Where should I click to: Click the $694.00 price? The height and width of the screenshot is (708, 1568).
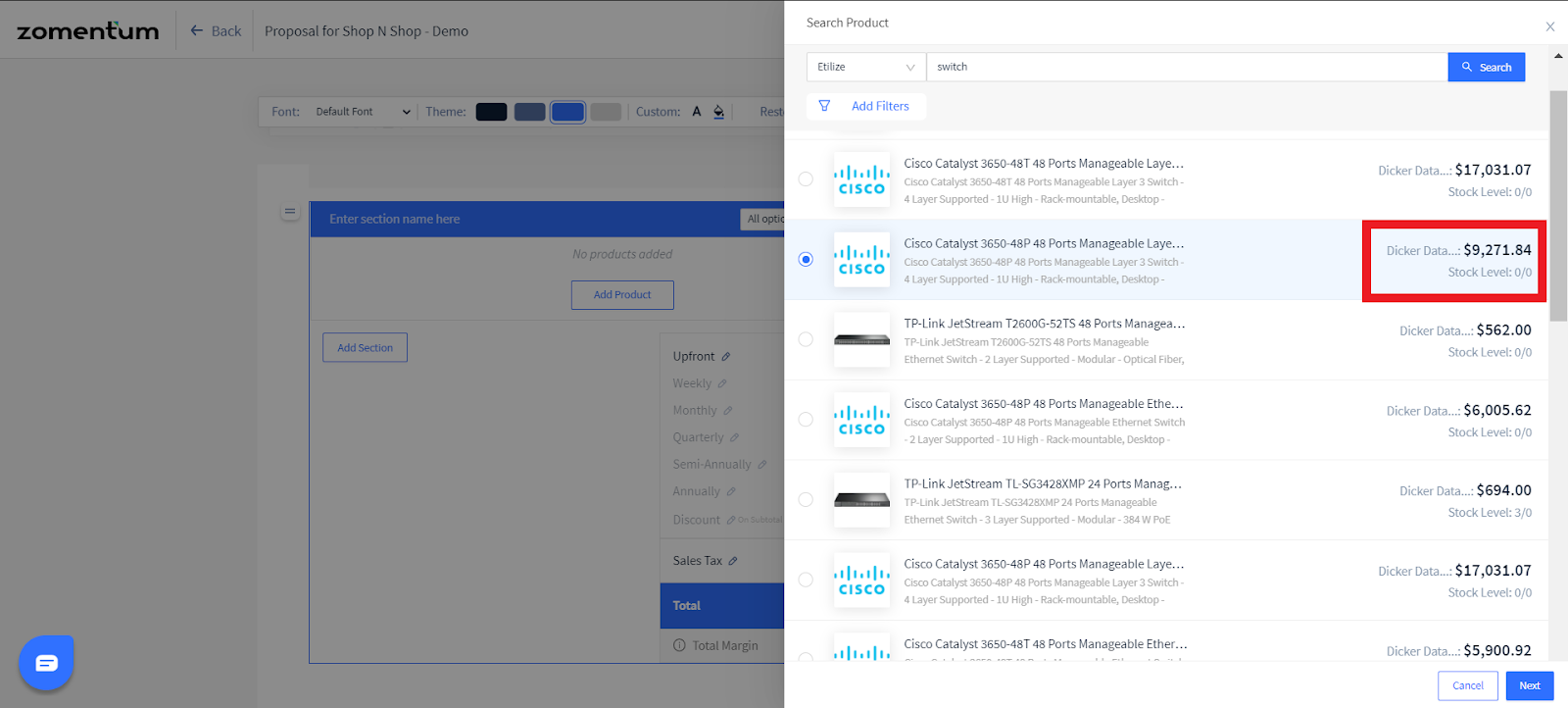pyautogui.click(x=1503, y=490)
